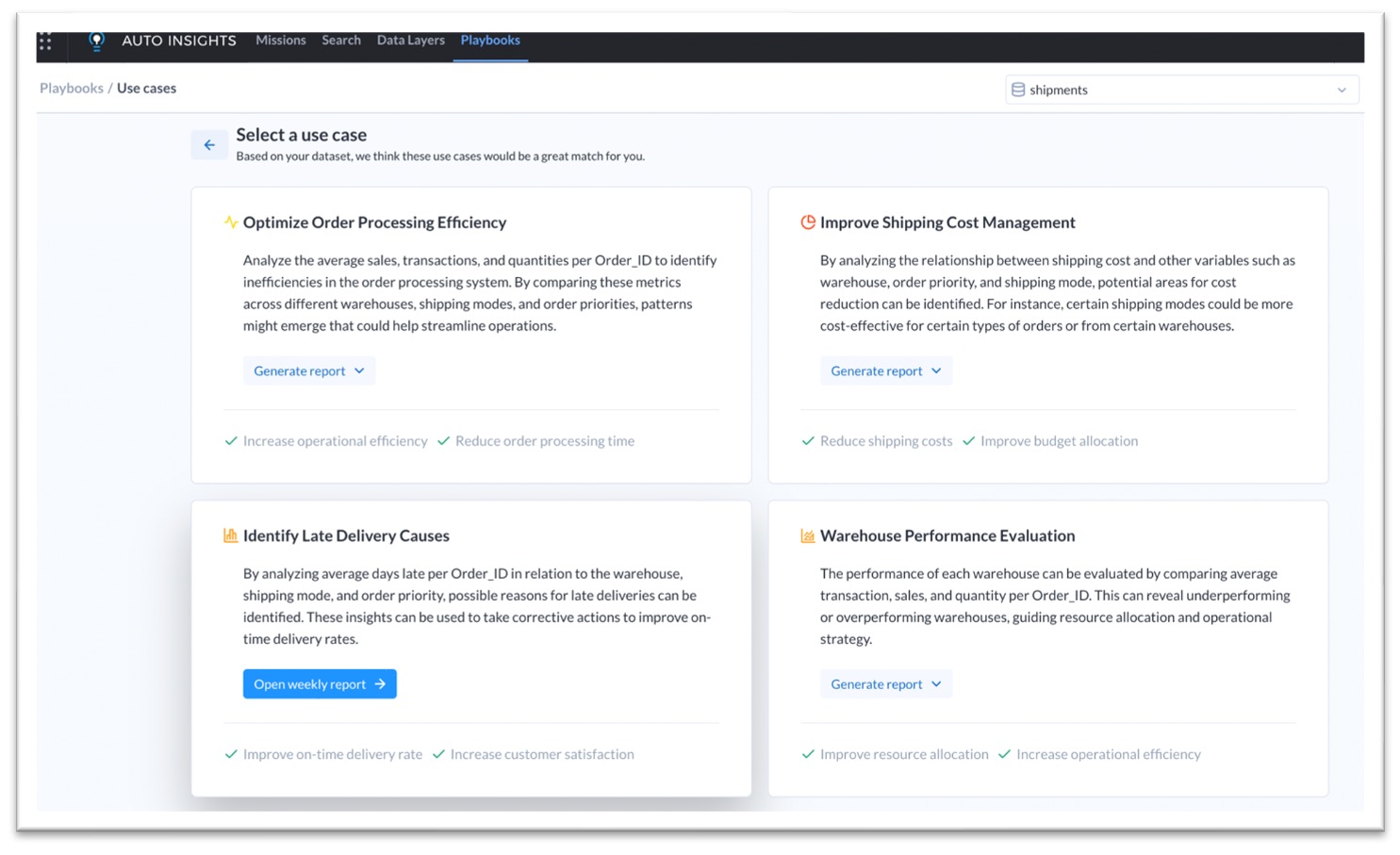This screenshot has height=855, width=1400.
Task: Select the Playbooks tab
Action: (490, 41)
